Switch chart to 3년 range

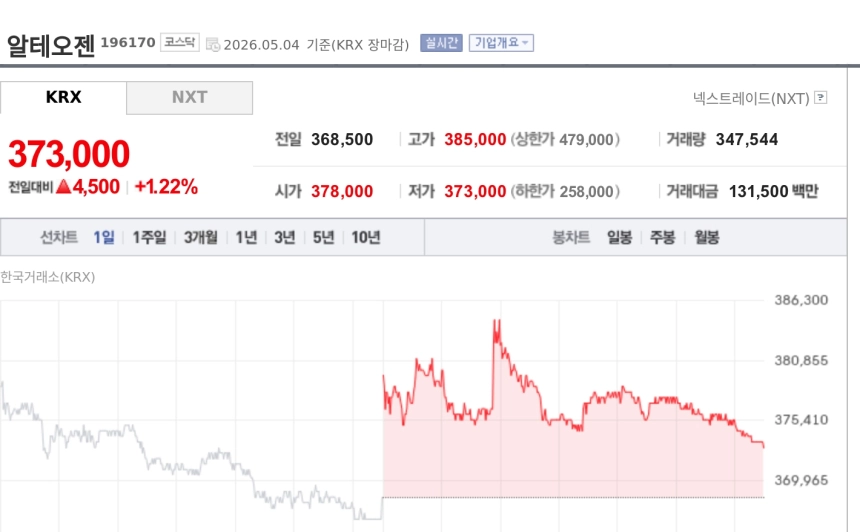click(285, 237)
